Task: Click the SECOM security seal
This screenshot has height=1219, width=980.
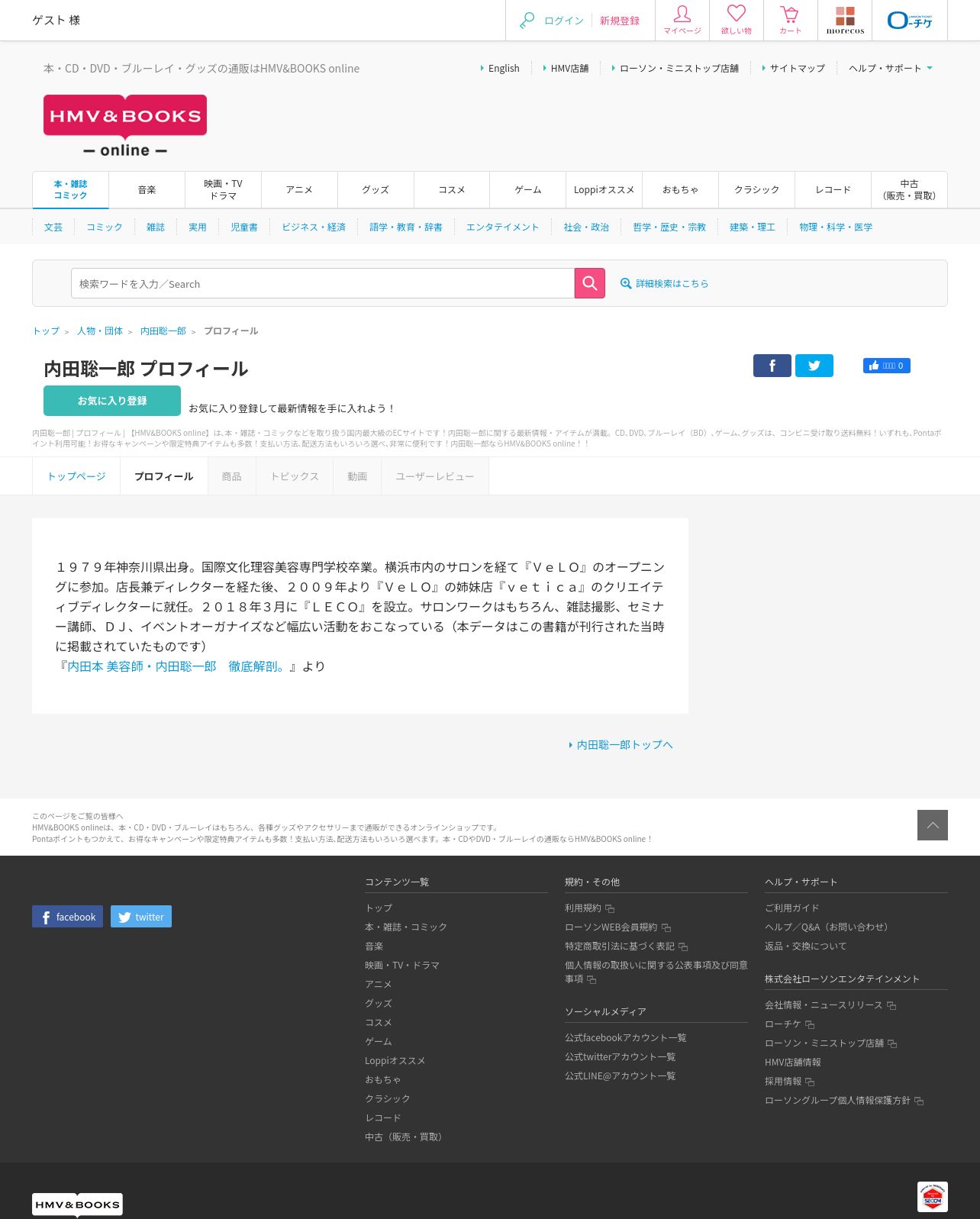Action: (933, 1197)
